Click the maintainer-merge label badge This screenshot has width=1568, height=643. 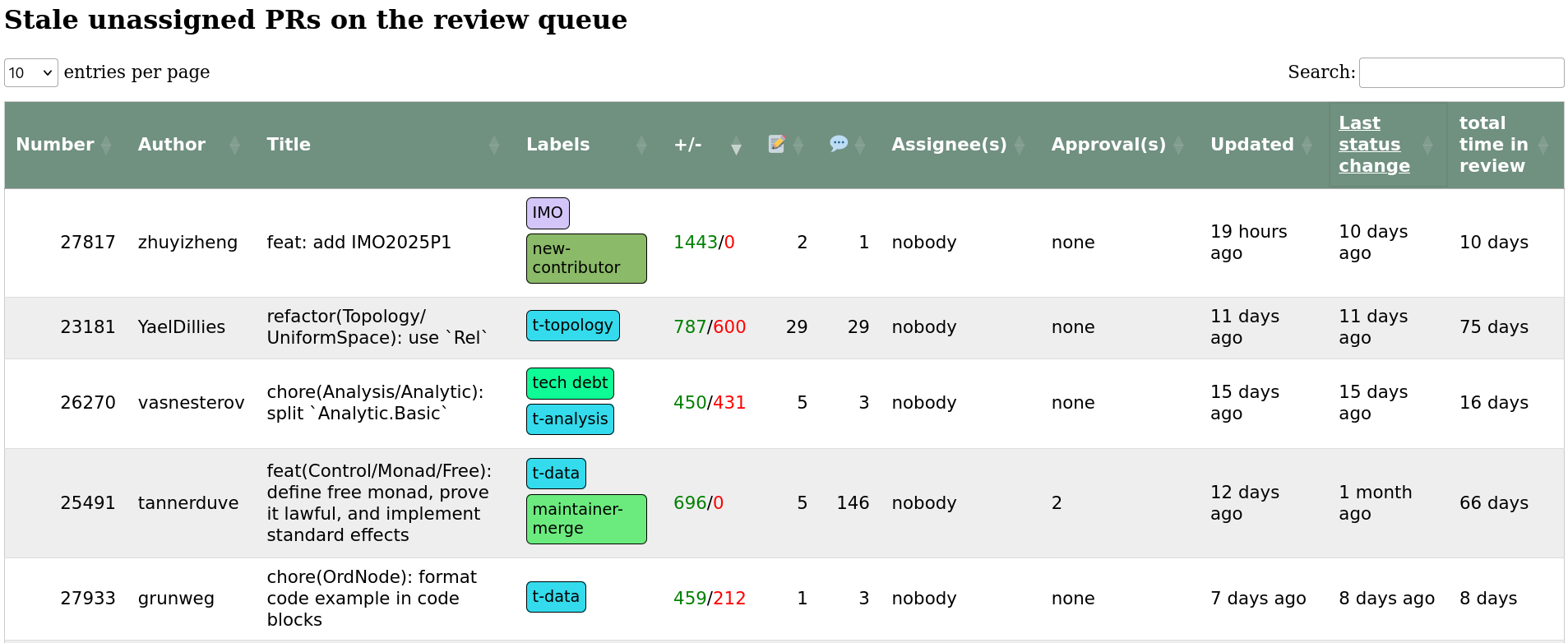585,519
